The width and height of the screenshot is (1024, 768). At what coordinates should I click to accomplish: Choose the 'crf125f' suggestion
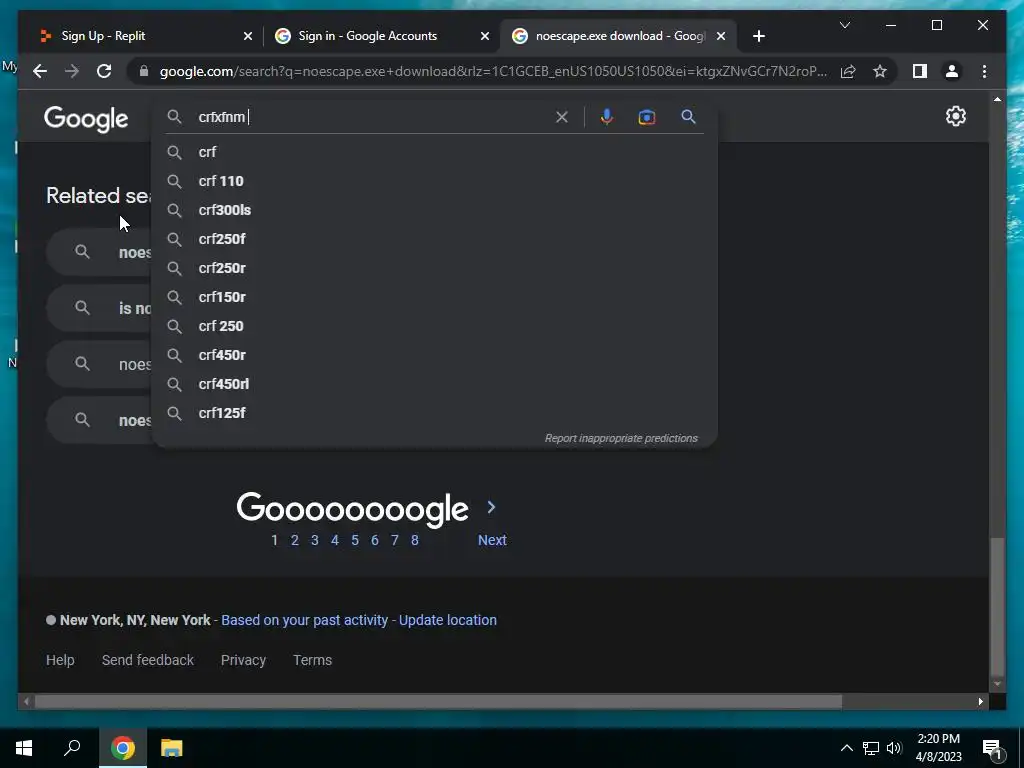[434, 413]
